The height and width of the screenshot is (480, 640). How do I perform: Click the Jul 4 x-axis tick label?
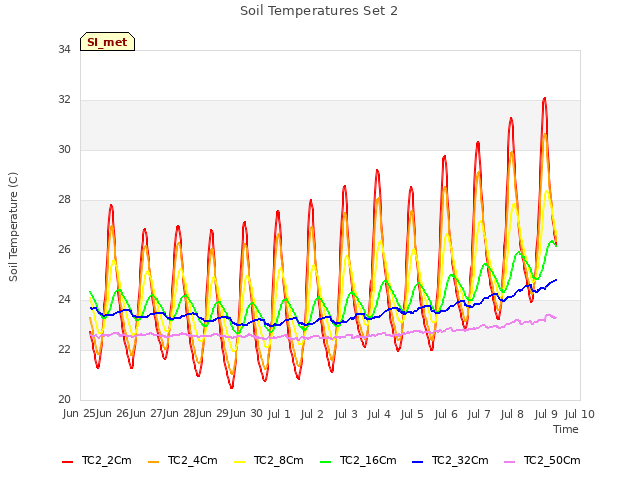point(379,414)
